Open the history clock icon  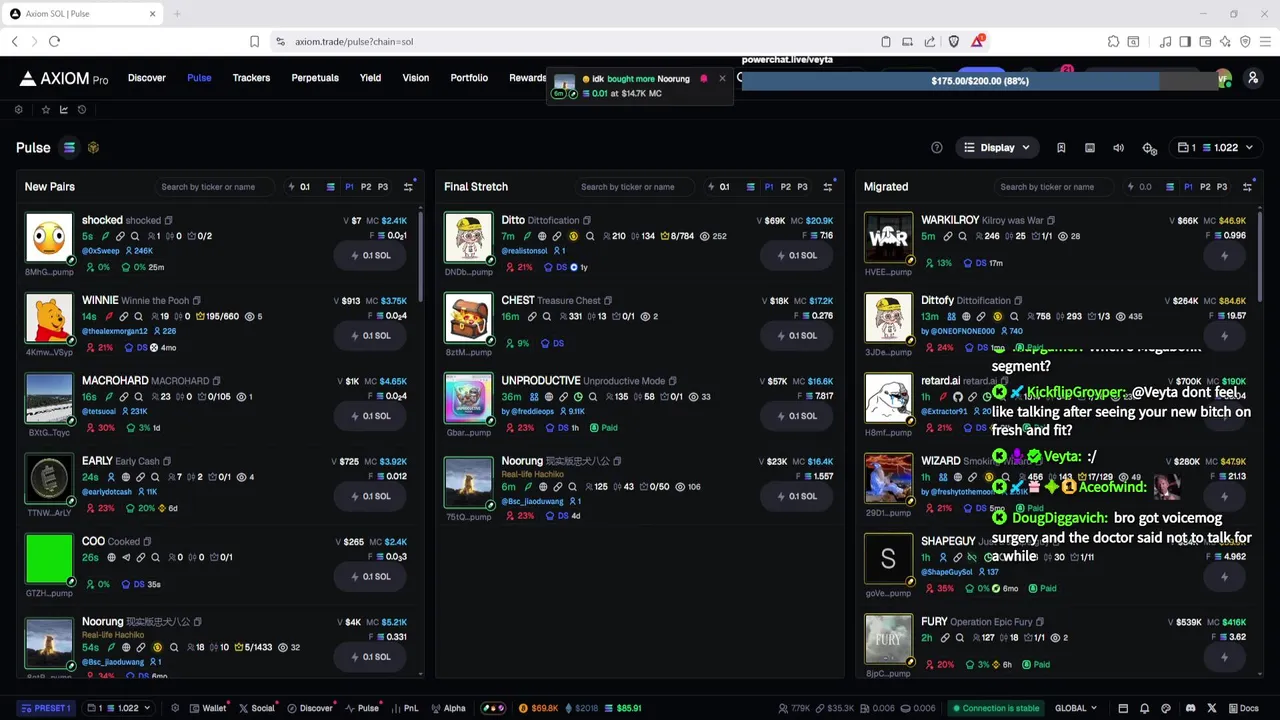pyautogui.click(x=82, y=110)
